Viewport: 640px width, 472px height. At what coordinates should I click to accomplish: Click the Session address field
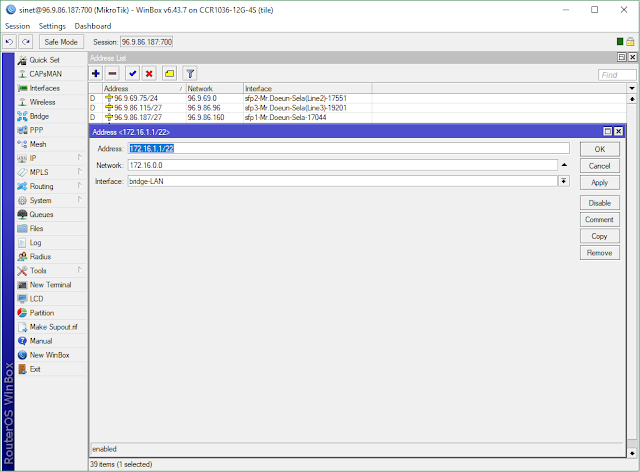coord(147,42)
